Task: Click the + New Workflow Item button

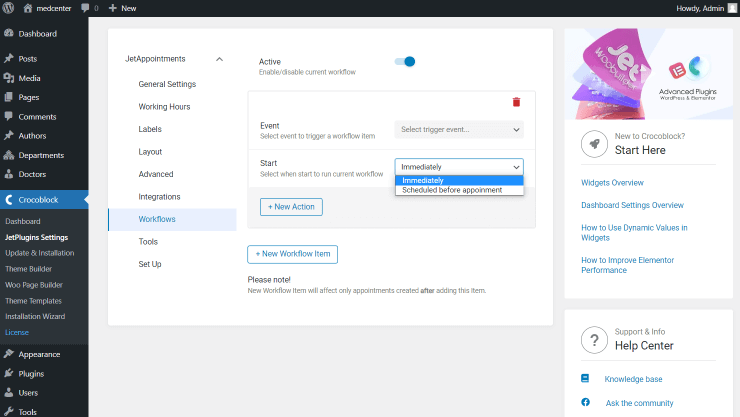Action: pyautogui.click(x=293, y=254)
